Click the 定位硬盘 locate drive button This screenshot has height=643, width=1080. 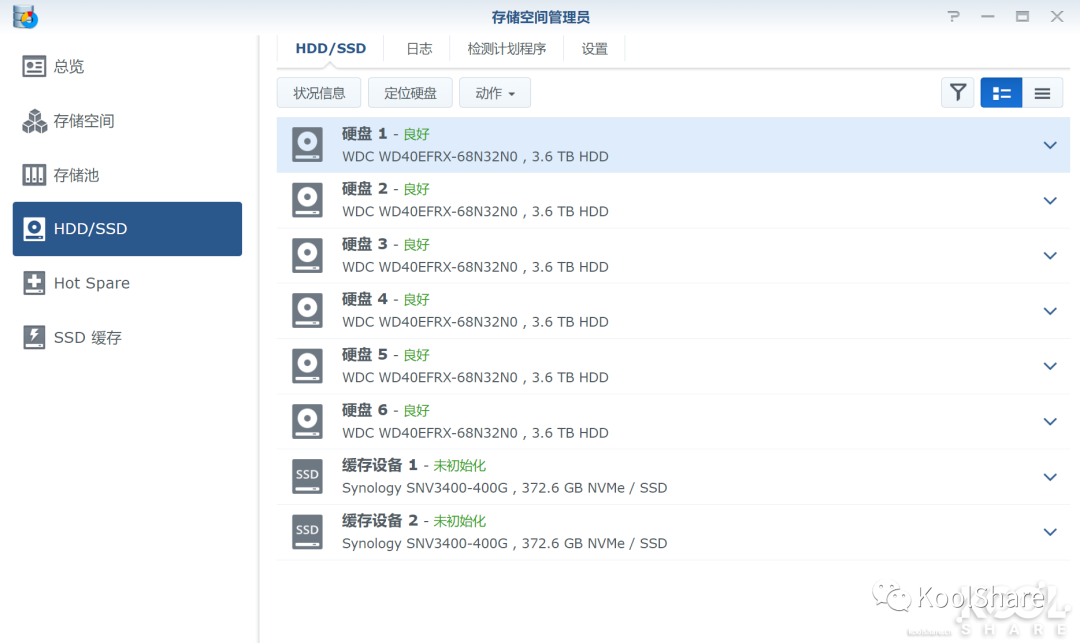(410, 93)
